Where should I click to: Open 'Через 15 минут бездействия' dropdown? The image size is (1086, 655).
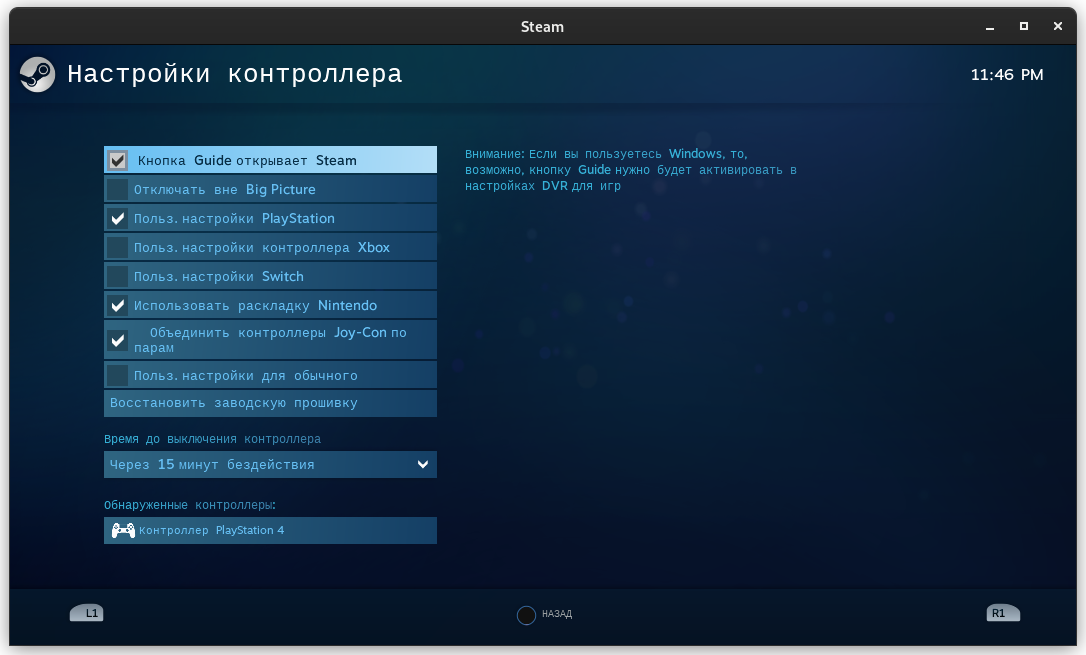[270, 465]
